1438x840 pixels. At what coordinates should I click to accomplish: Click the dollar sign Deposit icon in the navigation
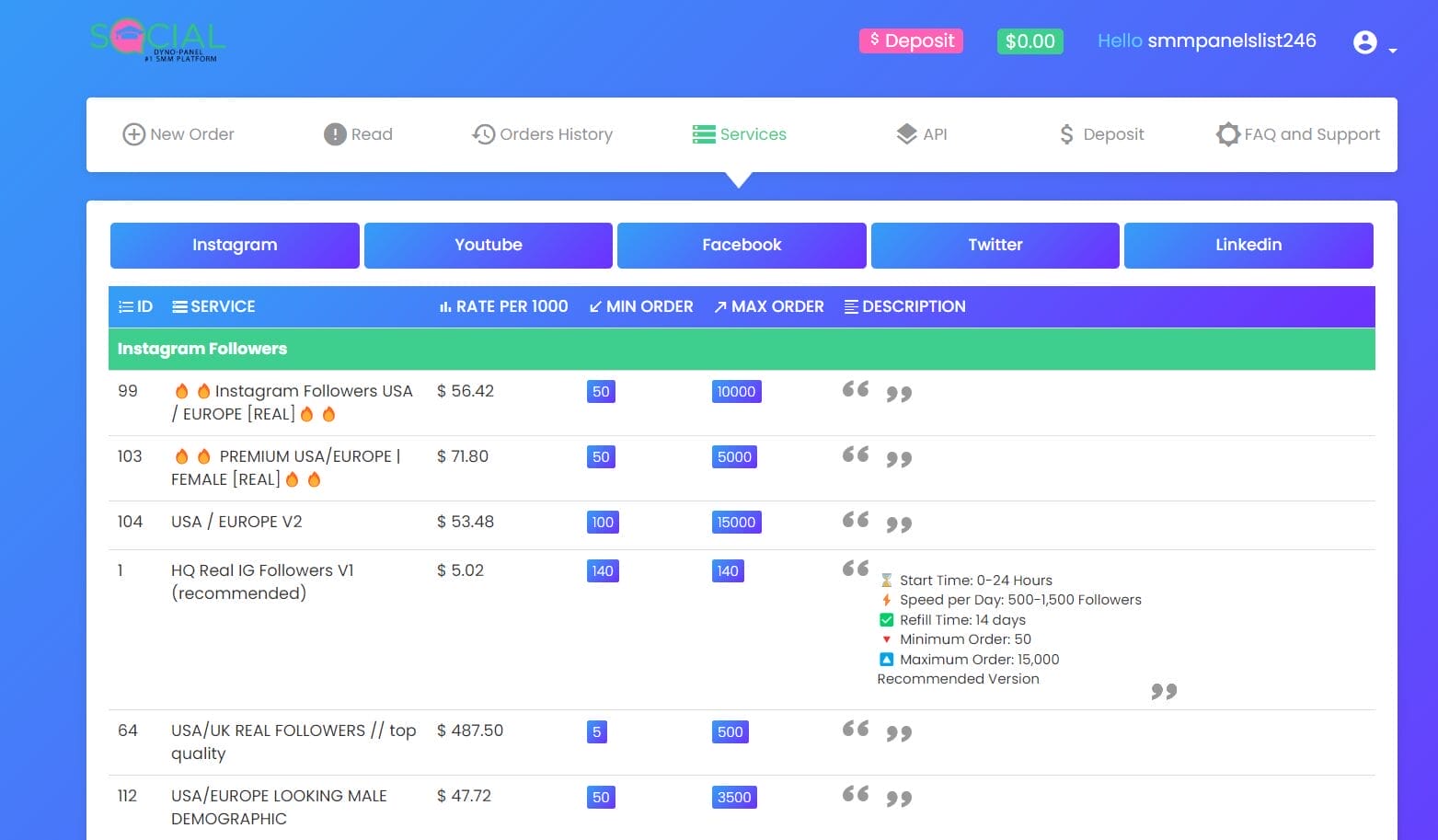(1066, 134)
